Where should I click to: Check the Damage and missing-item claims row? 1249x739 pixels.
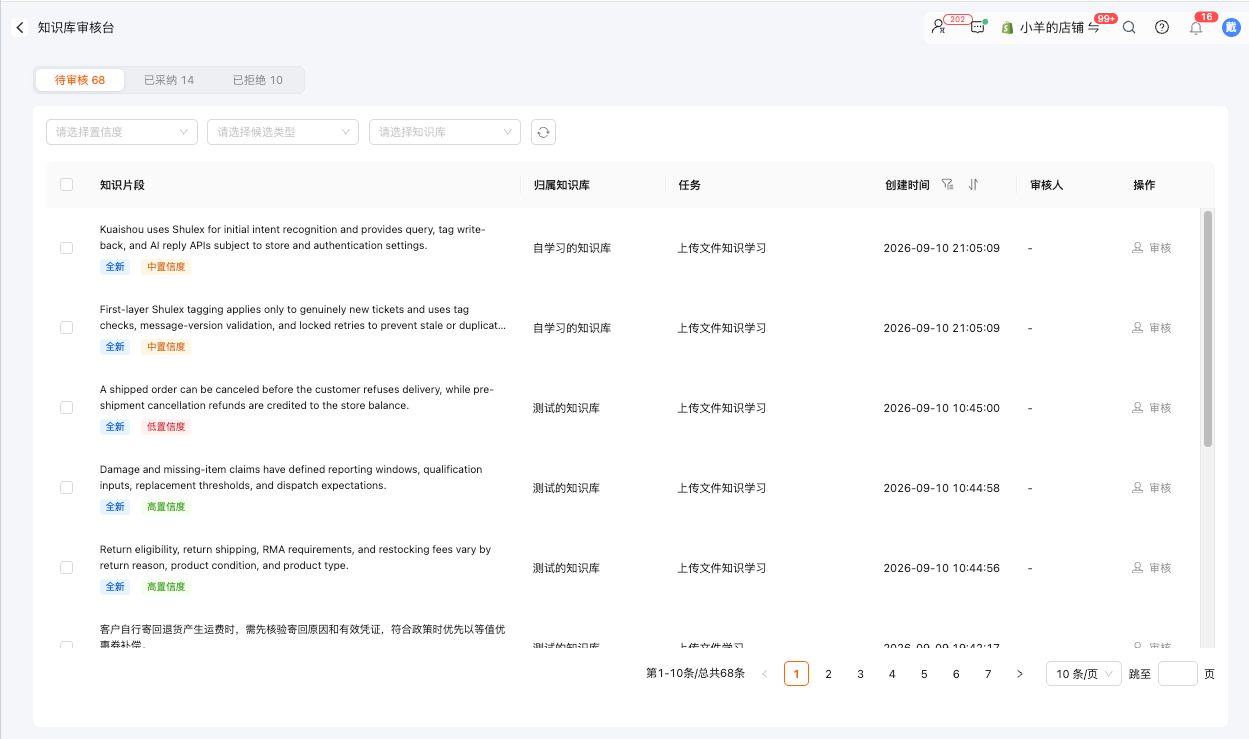[67, 488]
